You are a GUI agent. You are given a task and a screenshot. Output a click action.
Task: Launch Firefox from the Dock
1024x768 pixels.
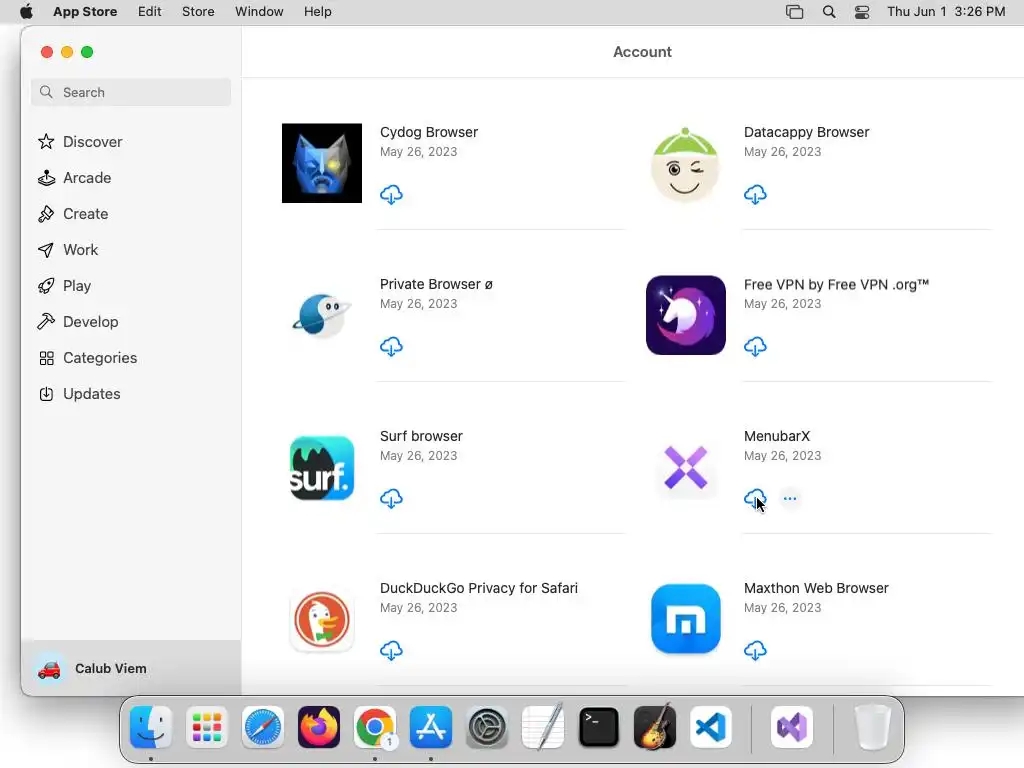[319, 727]
